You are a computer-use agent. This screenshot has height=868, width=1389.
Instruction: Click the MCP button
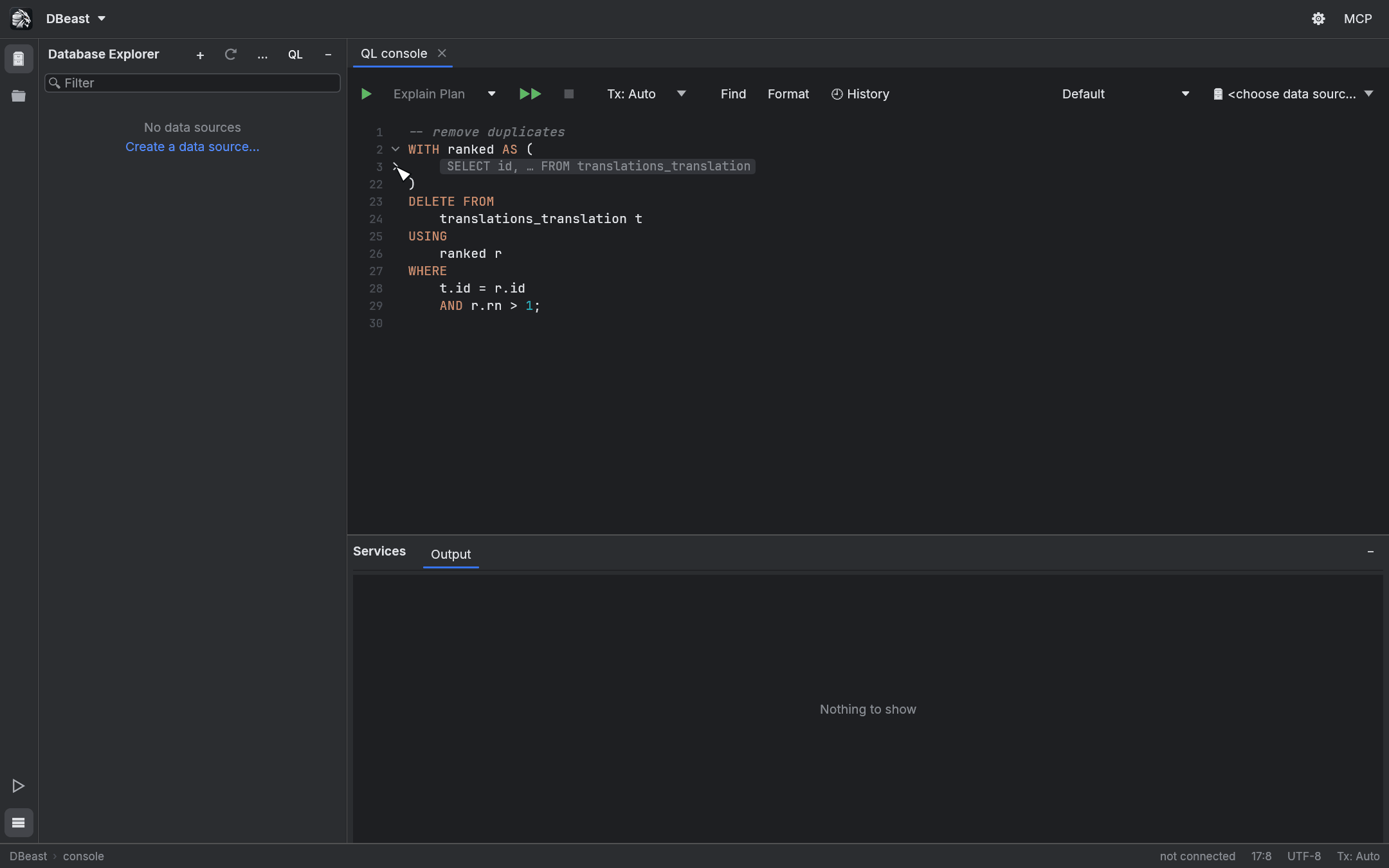click(1357, 19)
